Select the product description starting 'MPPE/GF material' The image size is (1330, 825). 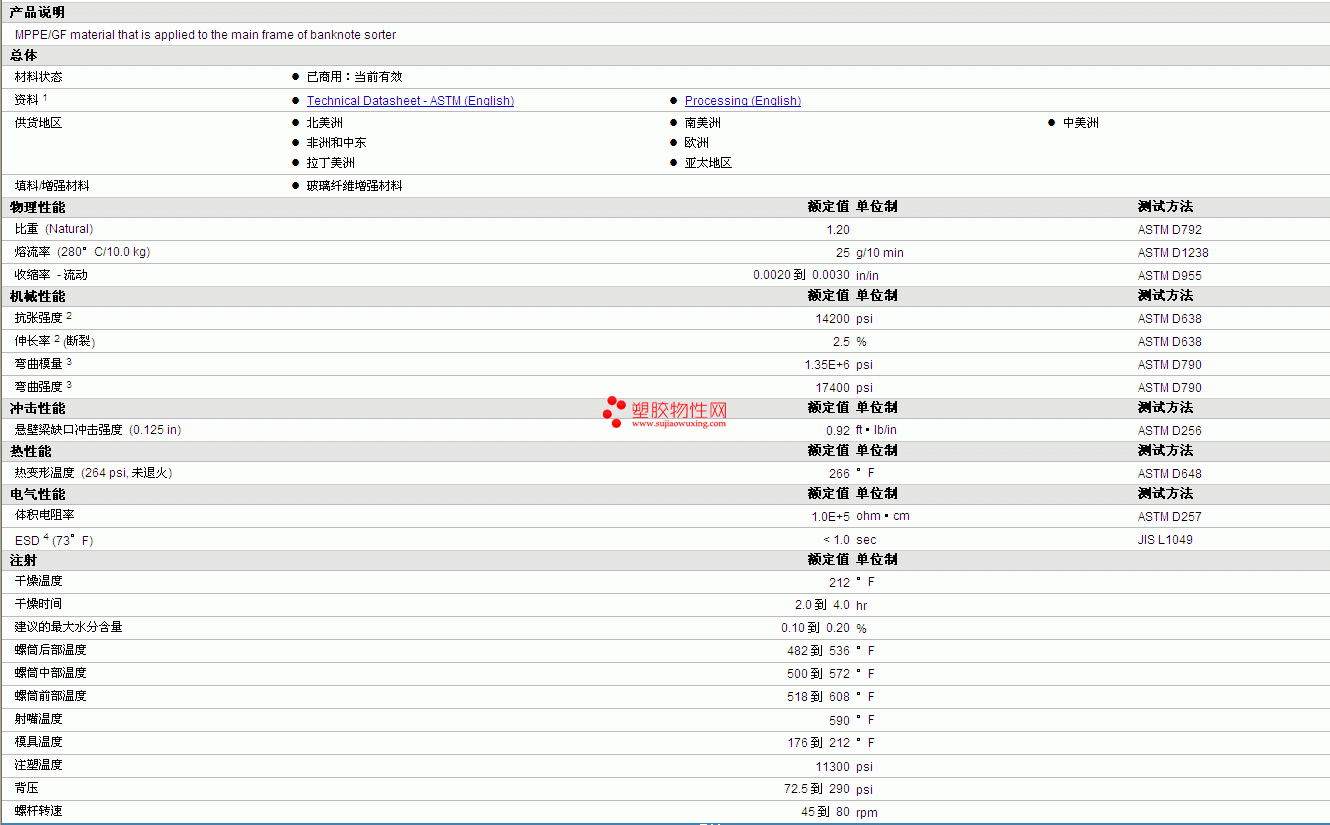point(206,35)
